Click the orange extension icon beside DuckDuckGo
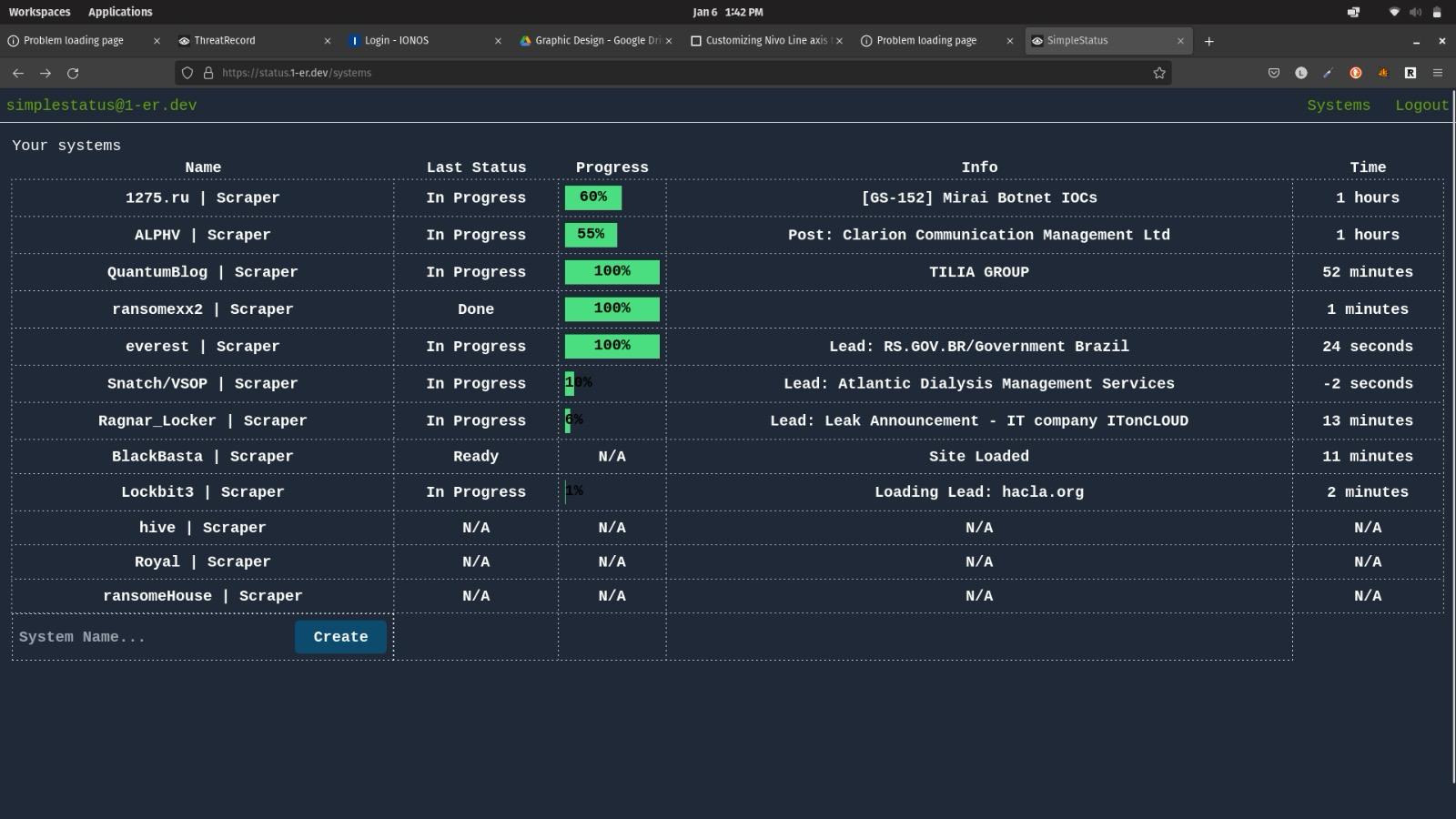Viewport: 1456px width, 819px height. [1383, 73]
